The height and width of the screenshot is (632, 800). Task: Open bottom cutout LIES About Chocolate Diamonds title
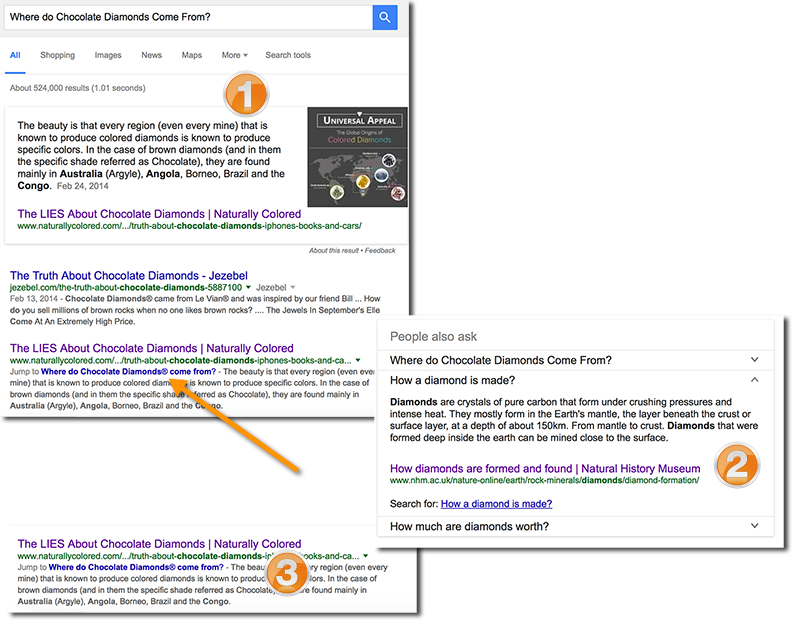[159, 544]
